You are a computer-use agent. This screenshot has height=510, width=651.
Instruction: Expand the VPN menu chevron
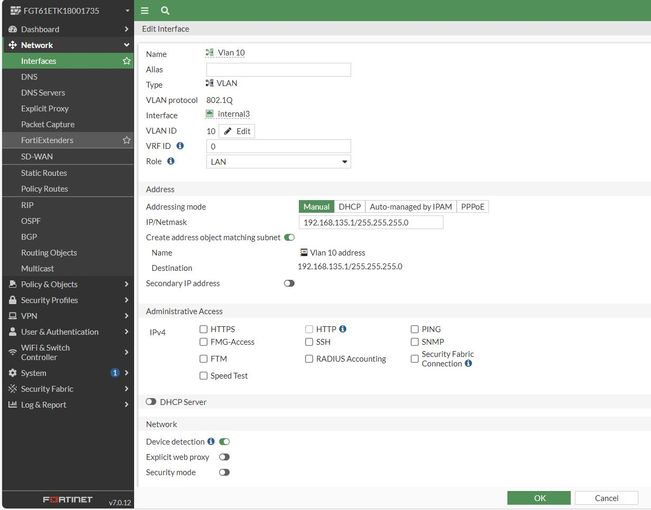point(126,316)
